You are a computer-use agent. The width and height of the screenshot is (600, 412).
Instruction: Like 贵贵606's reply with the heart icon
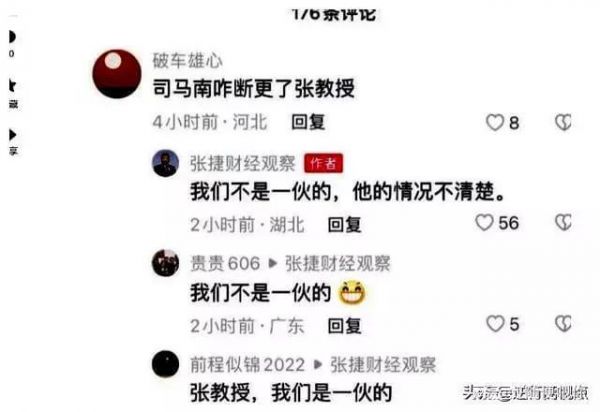pyautogui.click(x=495, y=324)
